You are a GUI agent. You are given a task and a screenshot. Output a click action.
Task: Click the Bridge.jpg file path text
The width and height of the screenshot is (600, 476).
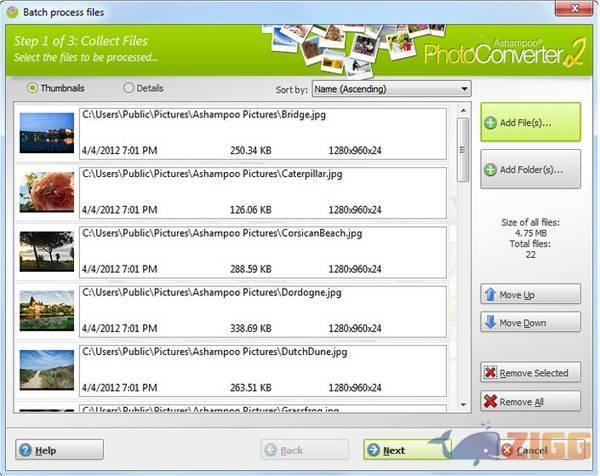pos(204,115)
